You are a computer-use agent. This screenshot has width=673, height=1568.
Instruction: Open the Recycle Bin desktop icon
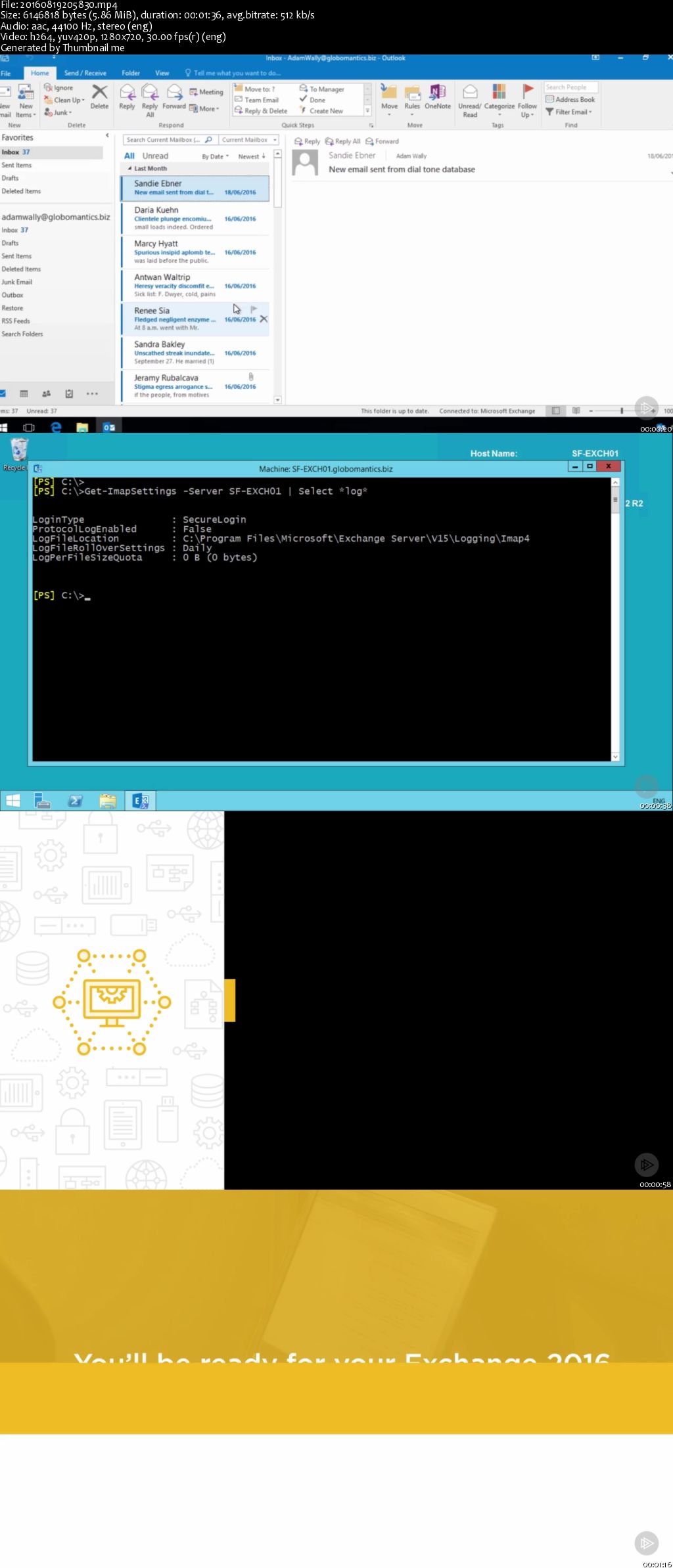coord(18,453)
